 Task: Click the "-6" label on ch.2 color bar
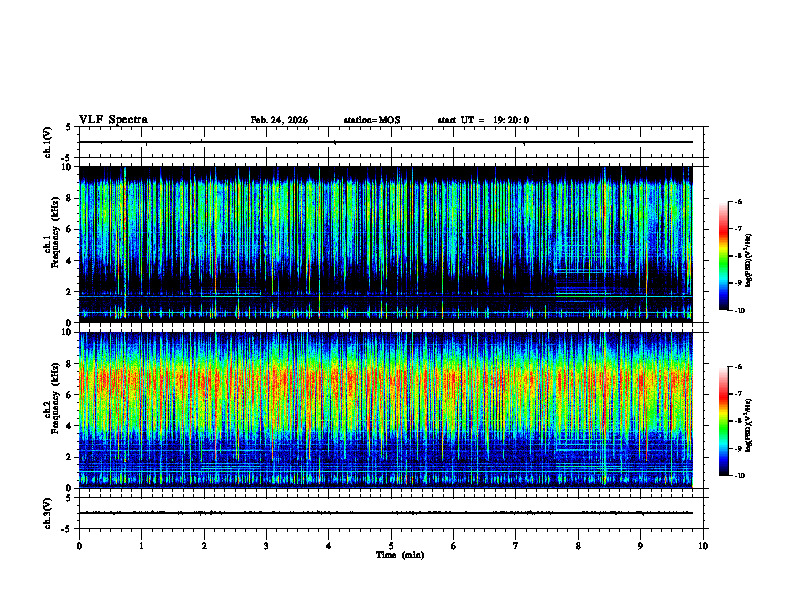(739, 367)
